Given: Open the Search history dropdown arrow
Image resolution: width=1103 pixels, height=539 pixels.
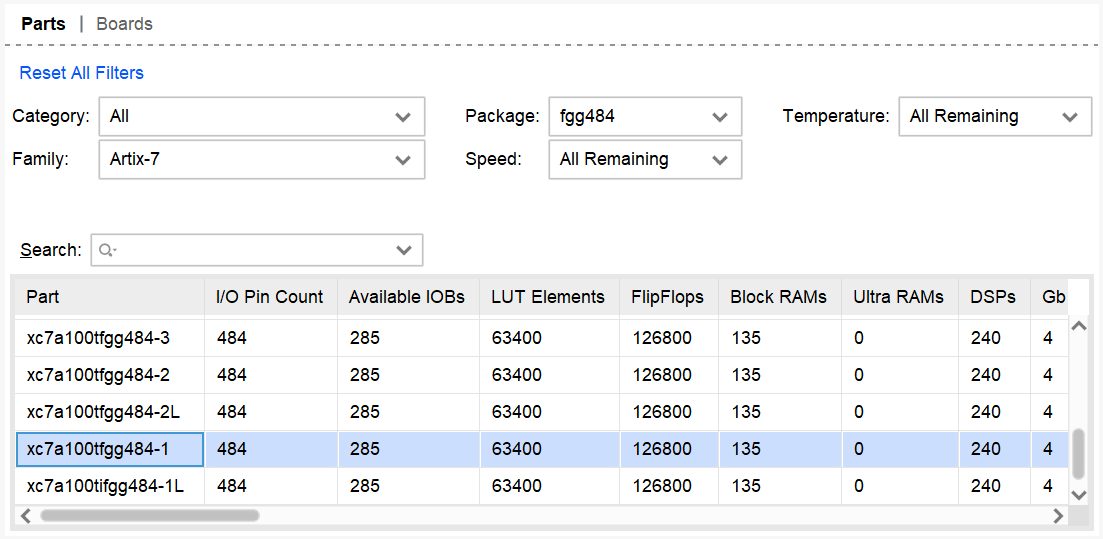Looking at the screenshot, I should click(x=403, y=250).
